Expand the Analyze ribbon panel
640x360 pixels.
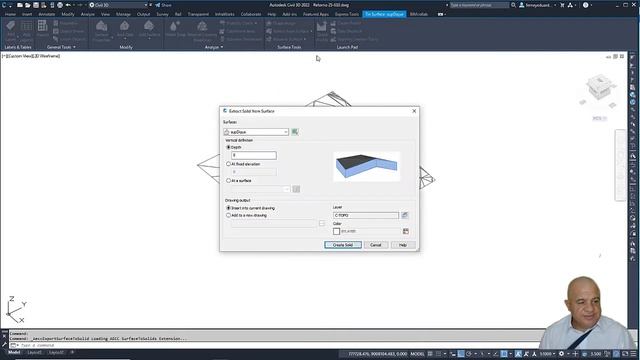213,47
